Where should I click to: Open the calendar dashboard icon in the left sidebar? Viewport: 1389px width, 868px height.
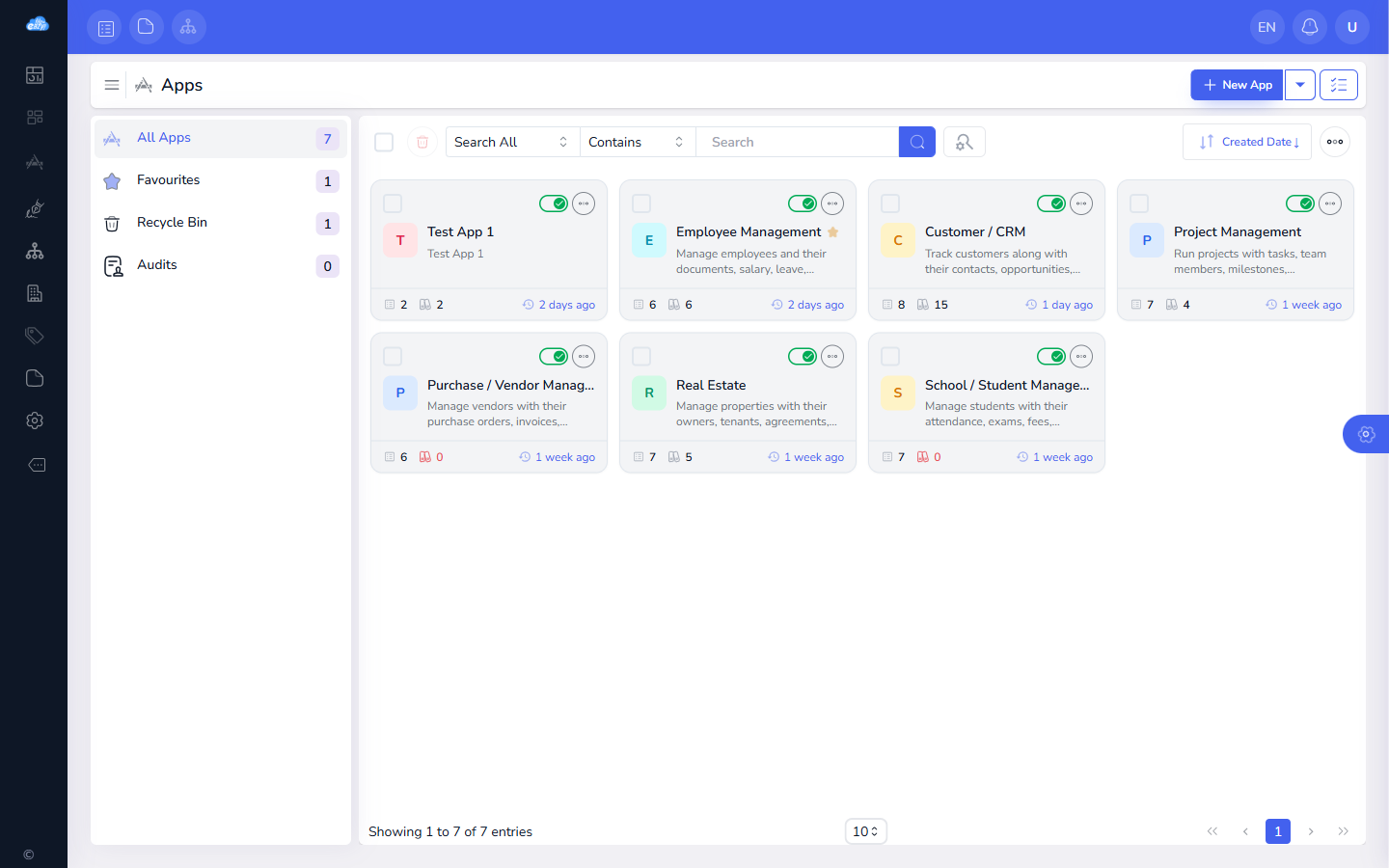pos(35,75)
